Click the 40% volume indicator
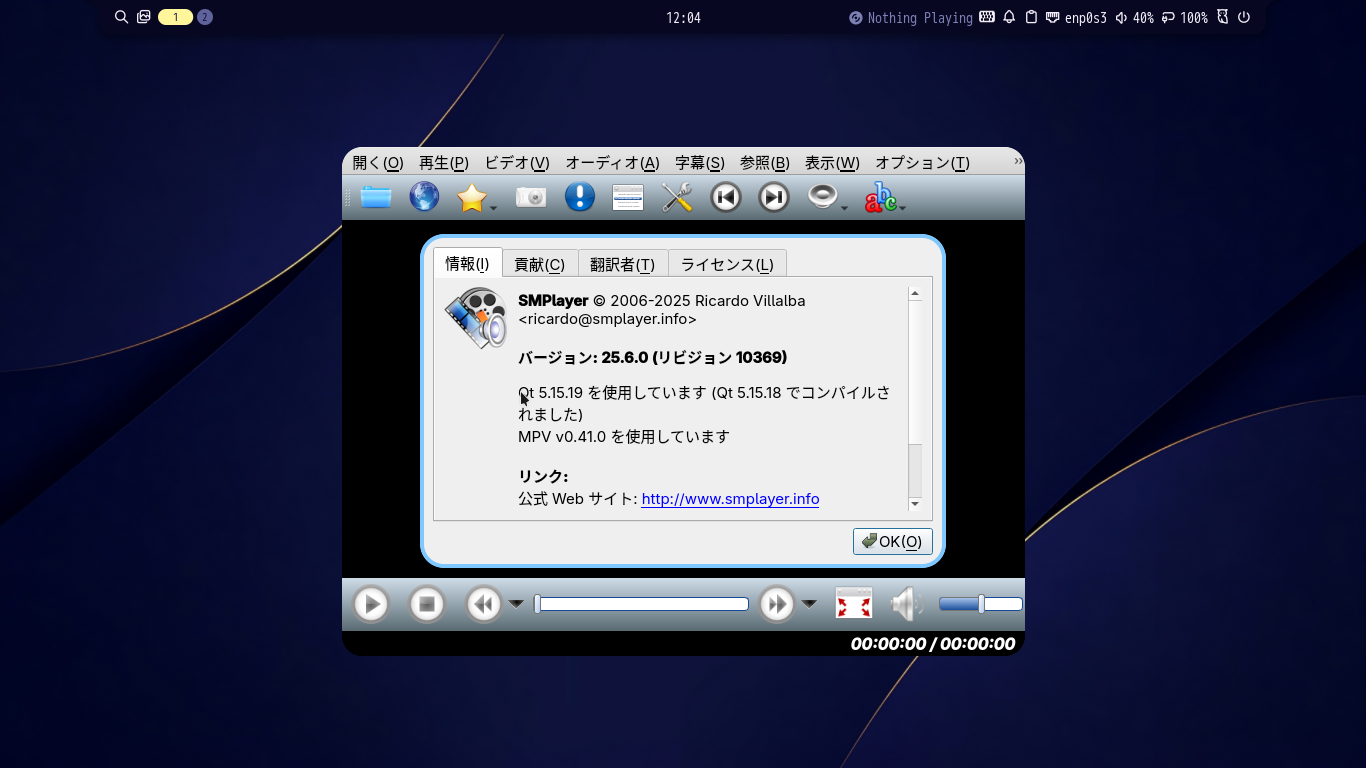1366x768 pixels. coord(1134,18)
